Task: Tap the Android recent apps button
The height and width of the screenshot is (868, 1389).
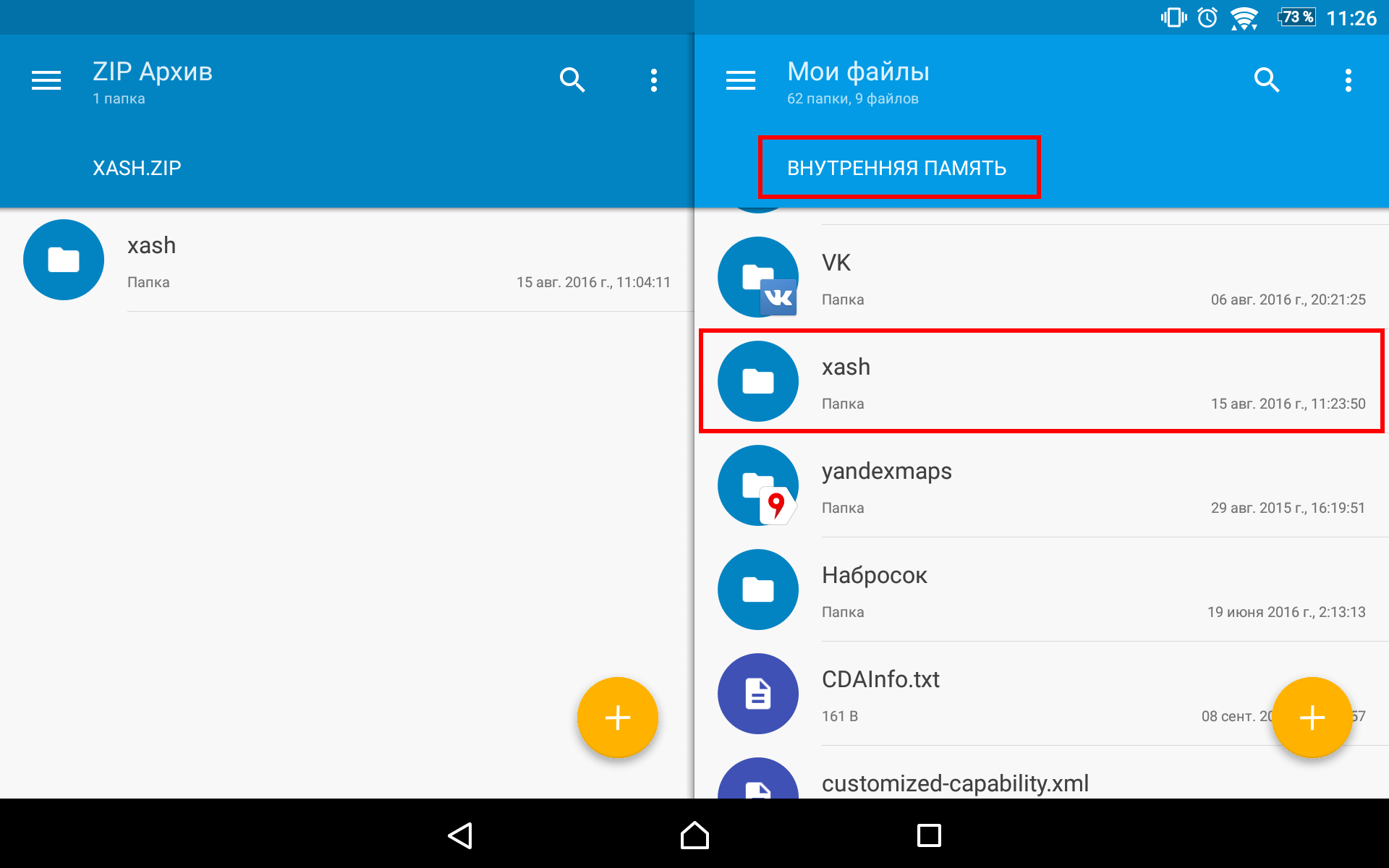Action: pyautogui.click(x=929, y=835)
